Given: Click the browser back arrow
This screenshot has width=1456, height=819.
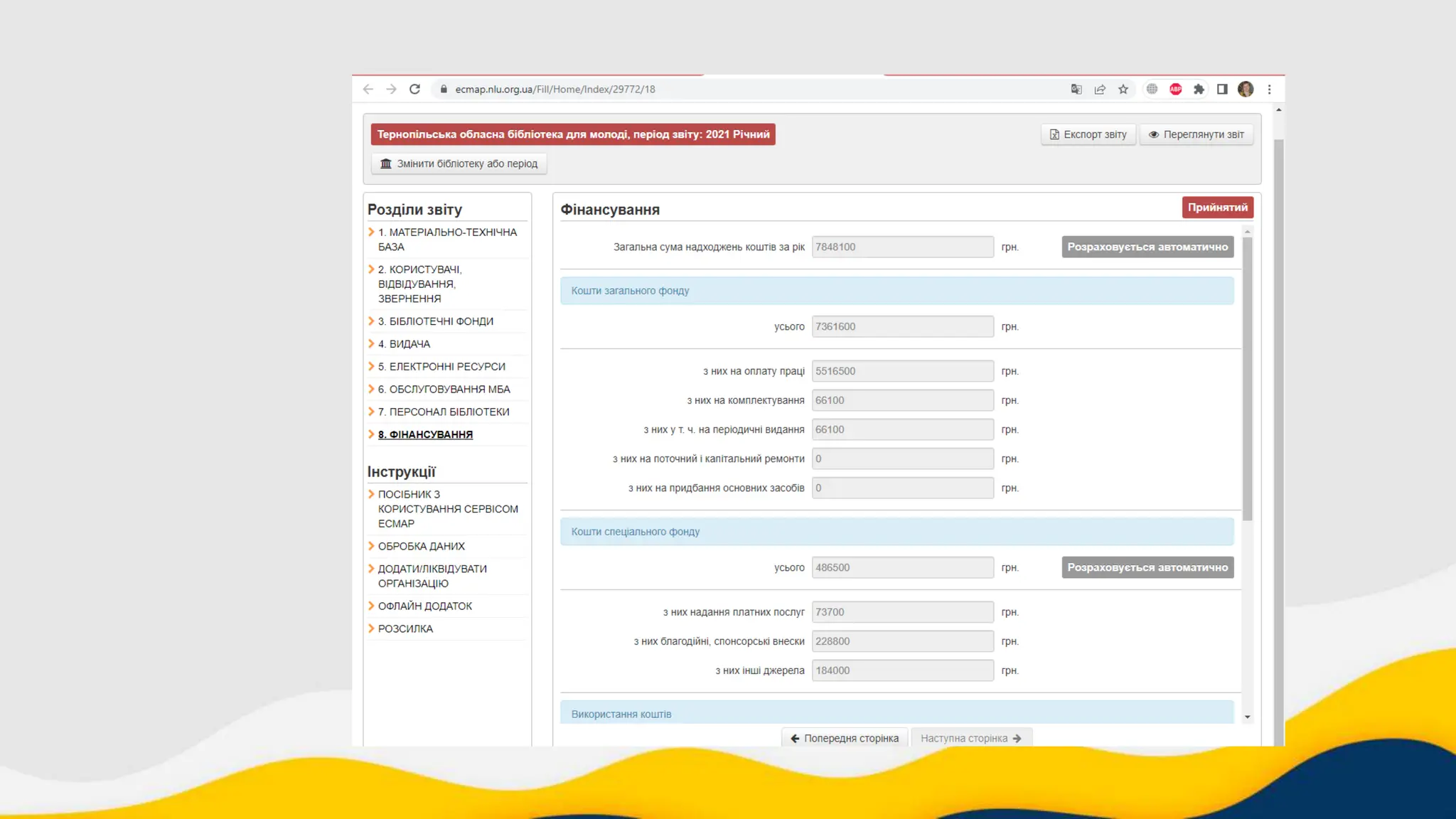Looking at the screenshot, I should click(368, 89).
